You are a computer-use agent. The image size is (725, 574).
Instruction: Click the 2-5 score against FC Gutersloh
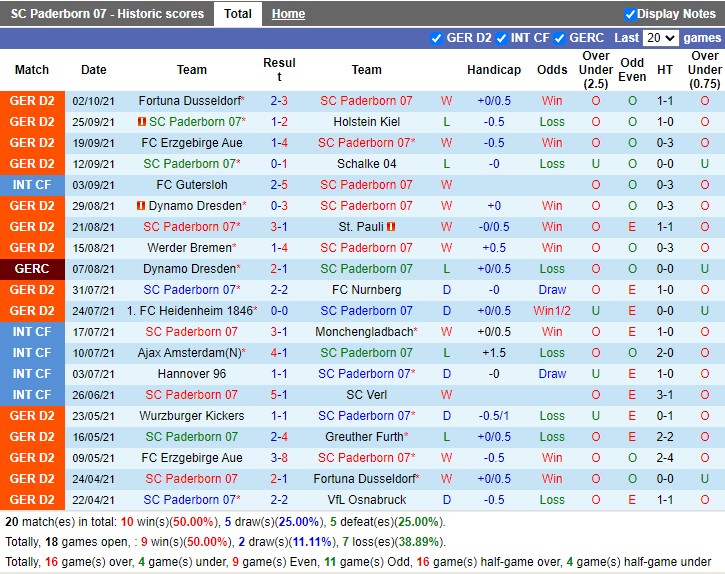[279, 185]
